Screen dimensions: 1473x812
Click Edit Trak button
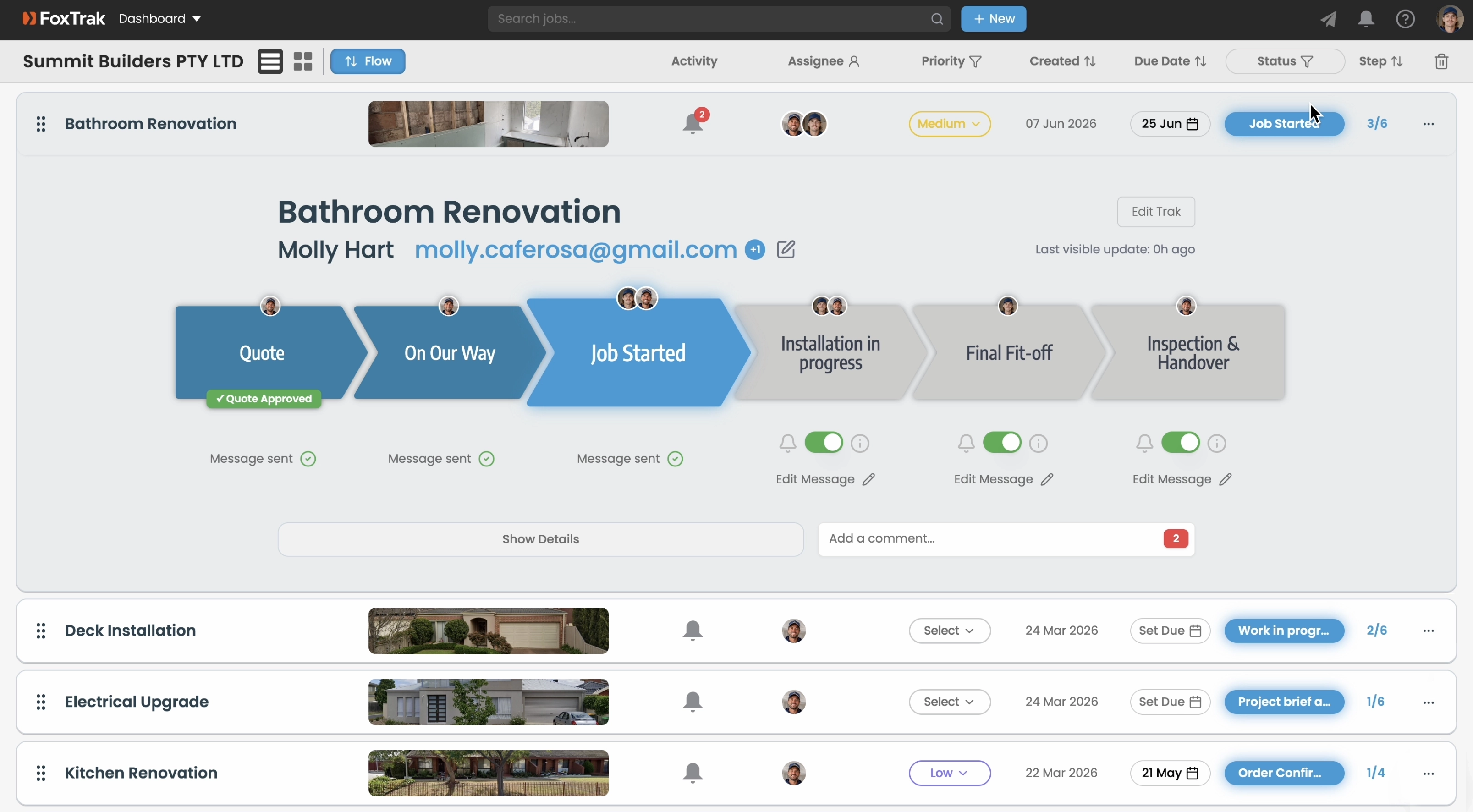point(1156,212)
